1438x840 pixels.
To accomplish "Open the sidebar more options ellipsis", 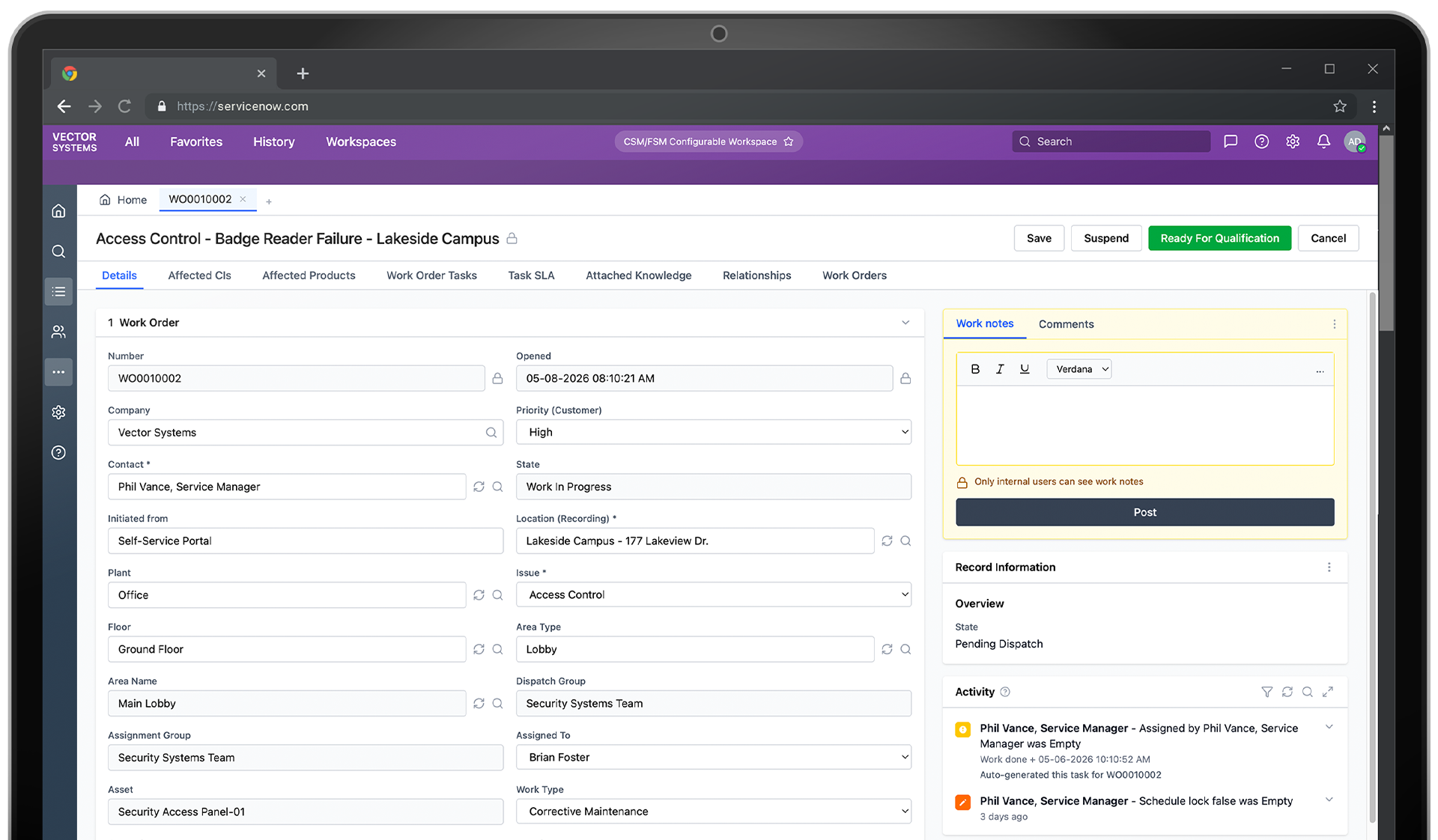I will pos(58,372).
